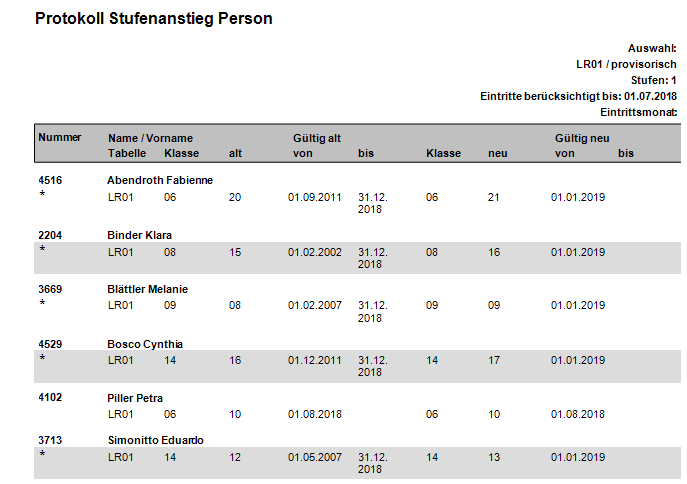Select the 01.08.2018 Gültig neu date for Piller

[x=577, y=414]
